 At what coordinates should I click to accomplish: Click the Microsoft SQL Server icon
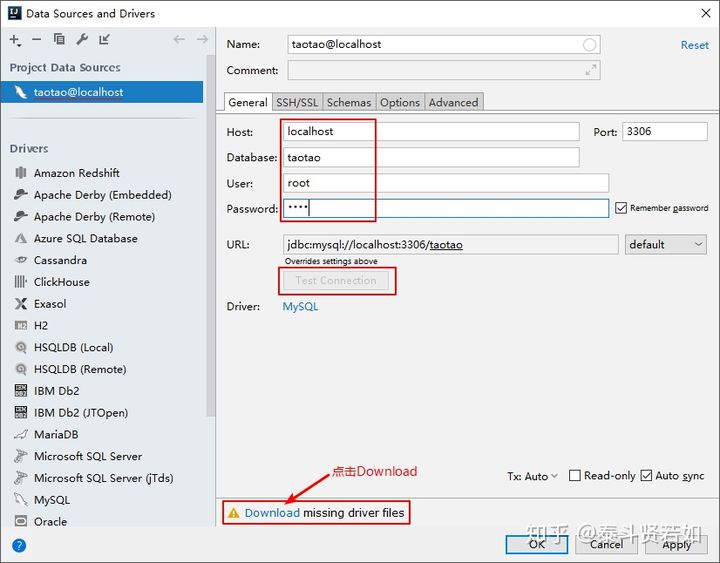point(21,456)
